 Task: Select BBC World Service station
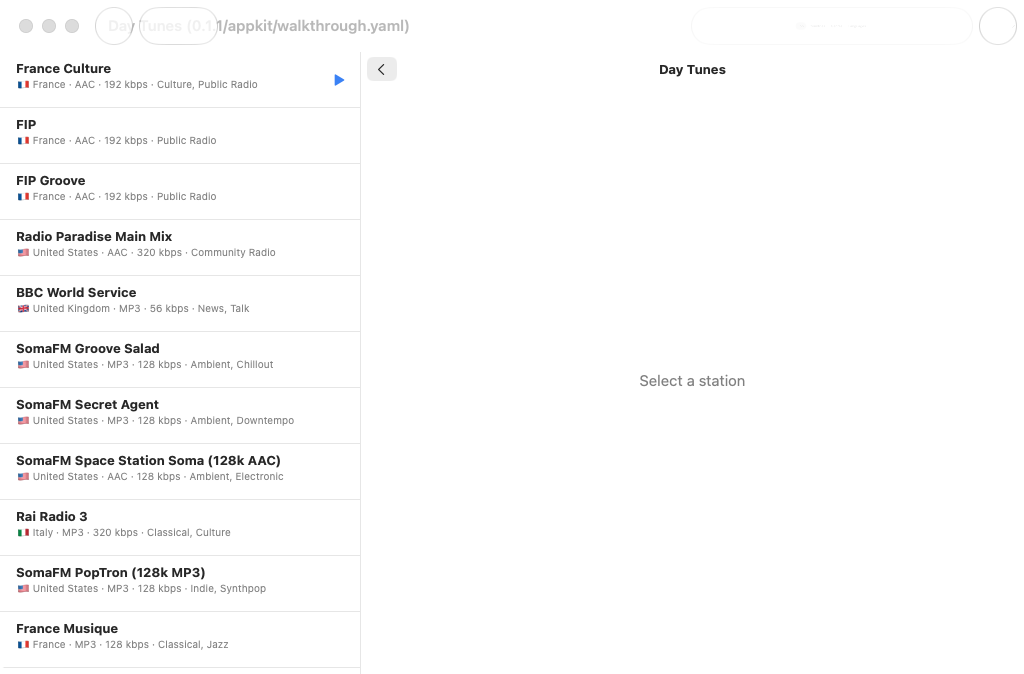click(180, 304)
